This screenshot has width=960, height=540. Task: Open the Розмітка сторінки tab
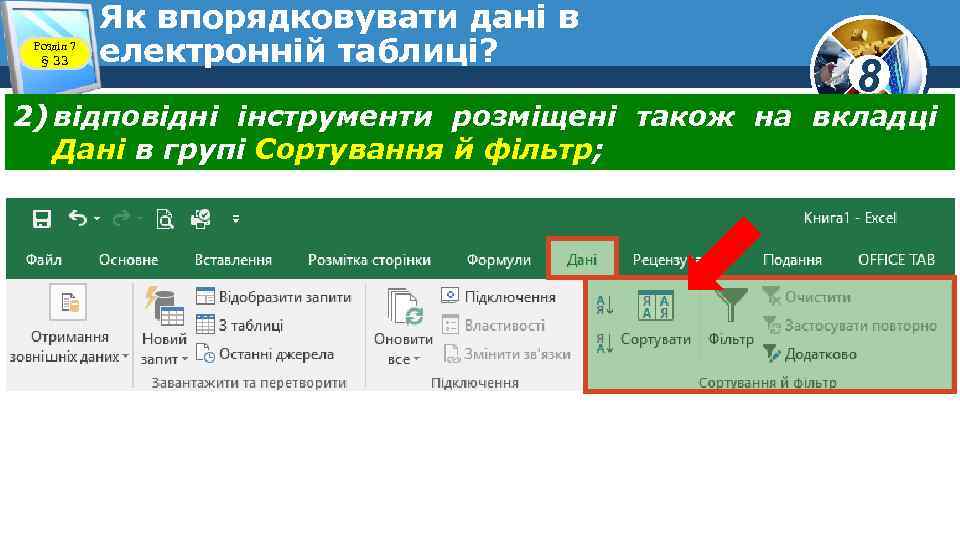(369, 260)
